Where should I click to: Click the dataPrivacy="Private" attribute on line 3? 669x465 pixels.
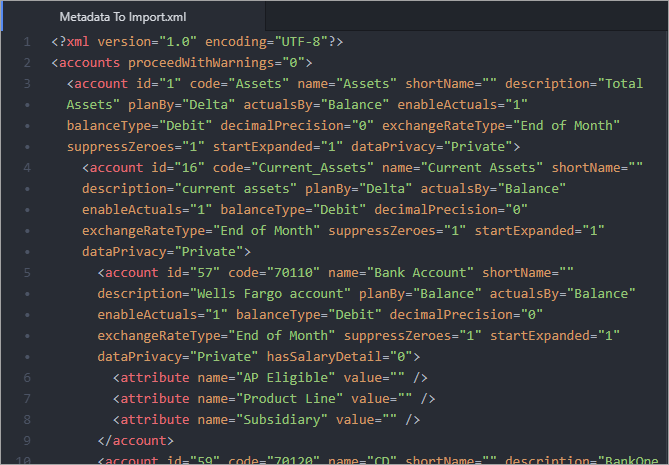click(431, 147)
